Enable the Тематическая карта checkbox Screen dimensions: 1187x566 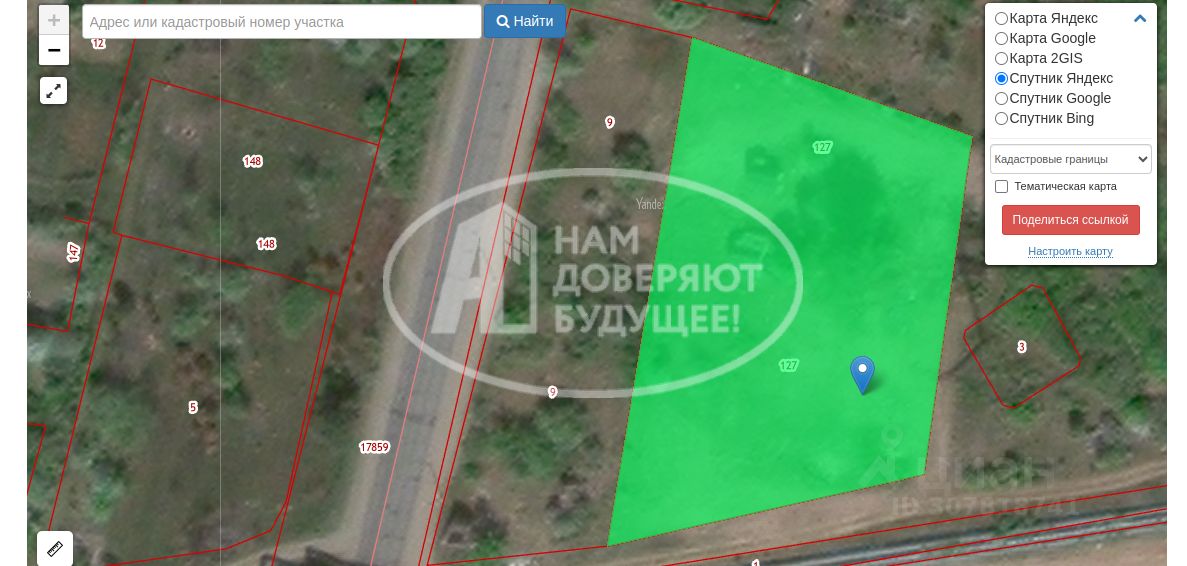pyautogui.click(x=1001, y=186)
